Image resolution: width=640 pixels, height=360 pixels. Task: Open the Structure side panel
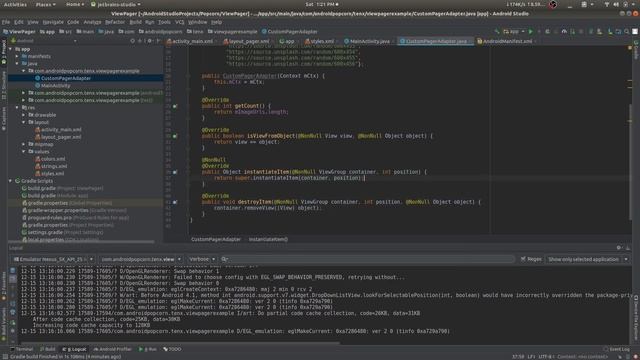[x=4, y=85]
